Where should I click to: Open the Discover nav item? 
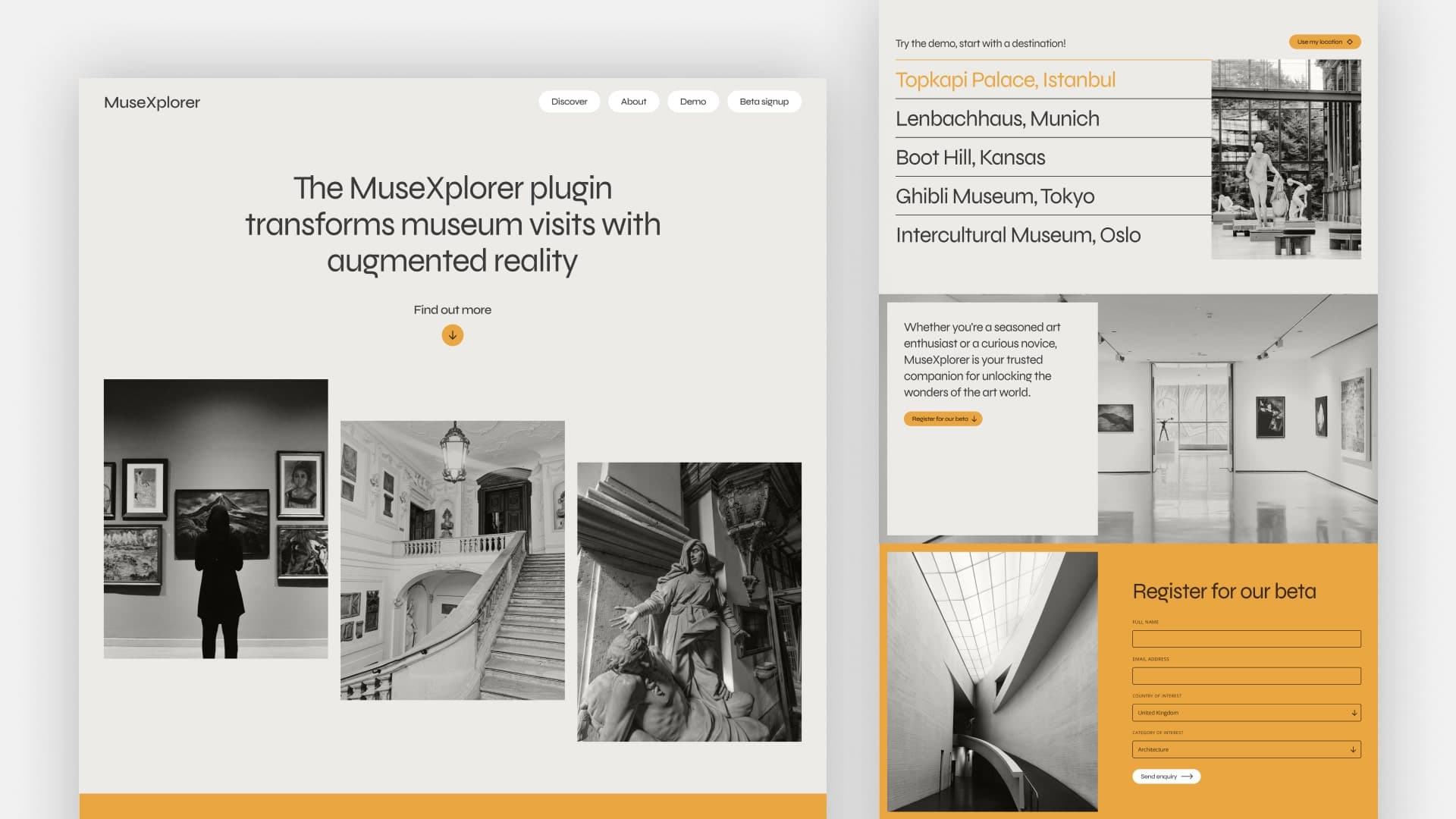click(x=569, y=102)
